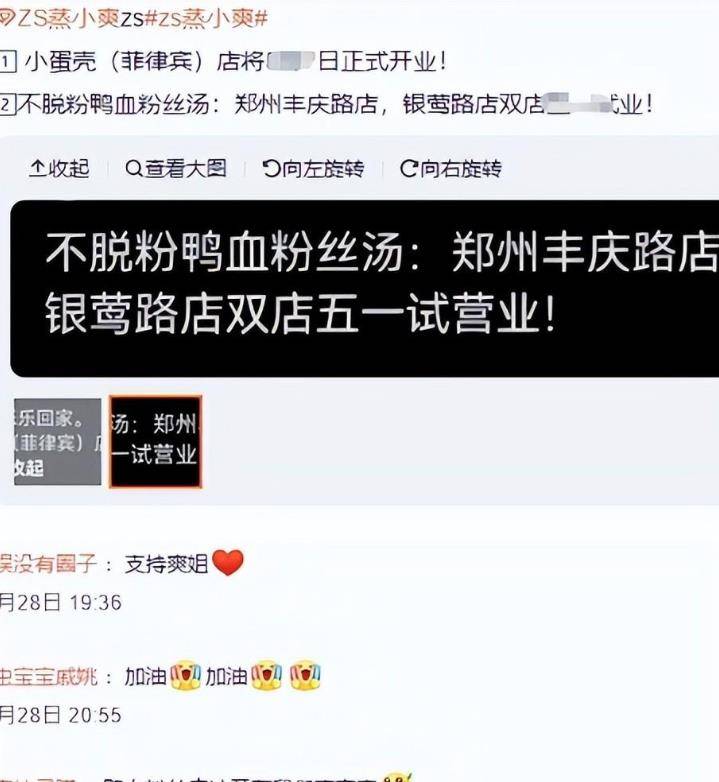Collapse the image with the 收起 arrow icon
The height and width of the screenshot is (782, 719).
coord(38,169)
